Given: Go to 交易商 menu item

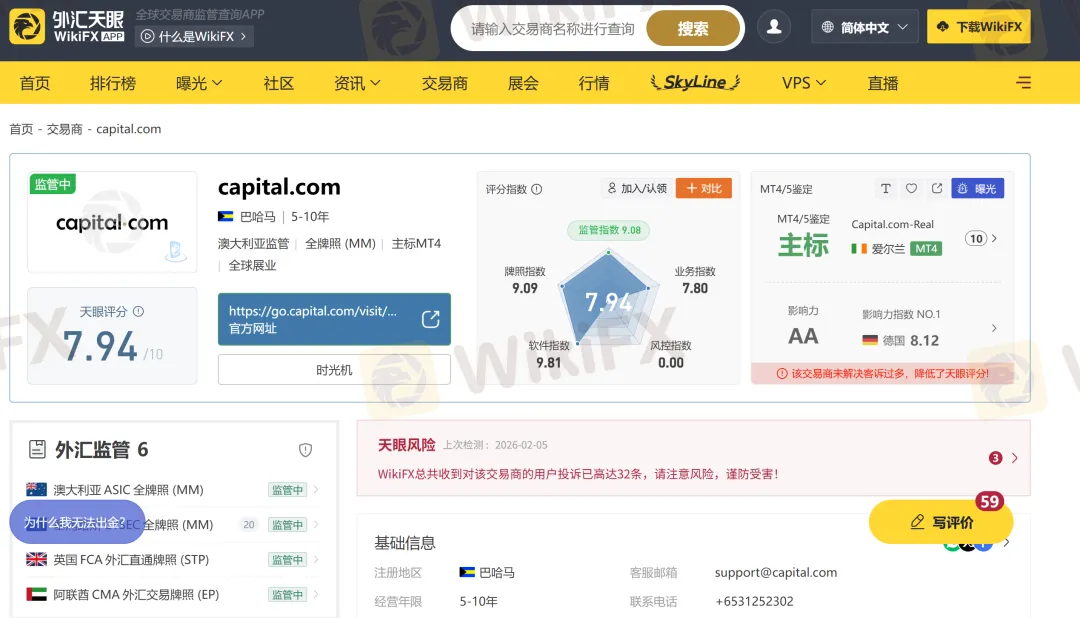Looking at the screenshot, I should [x=444, y=83].
